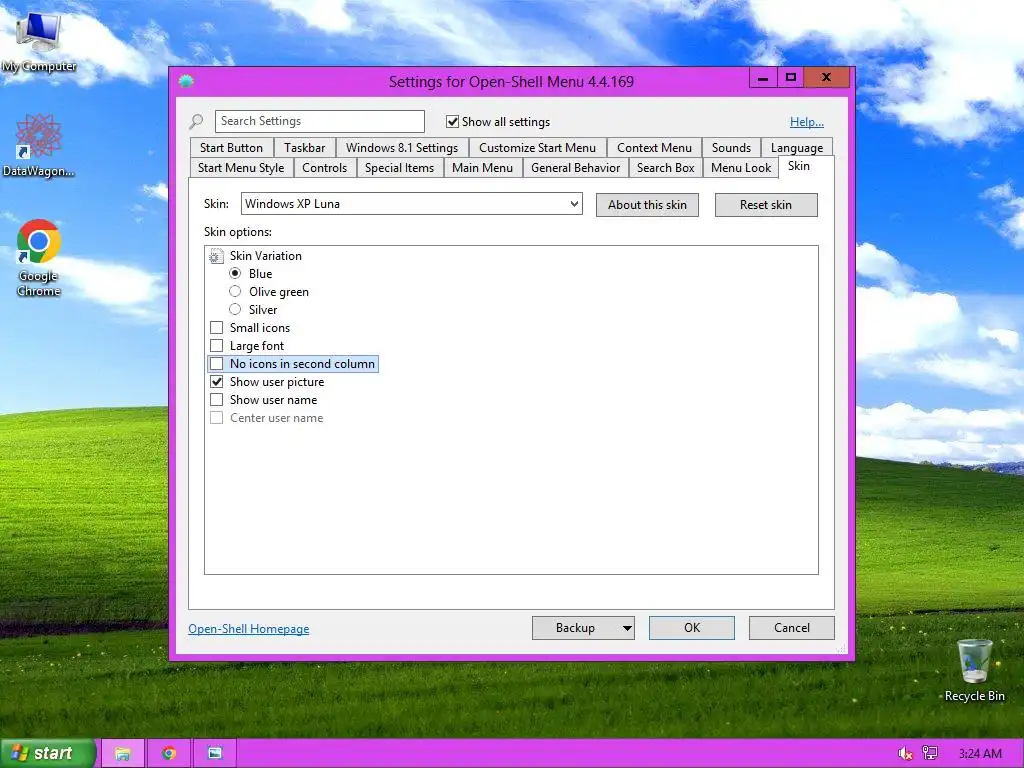Visit the Open-Shell Homepage link

[249, 629]
